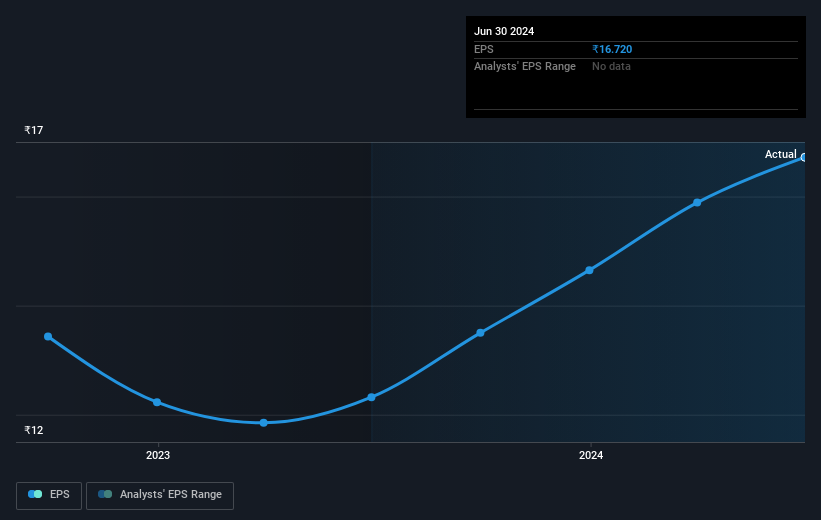Click the ₹16.720 EPS value in tooltip
Image resolution: width=821 pixels, height=520 pixels.
612,49
